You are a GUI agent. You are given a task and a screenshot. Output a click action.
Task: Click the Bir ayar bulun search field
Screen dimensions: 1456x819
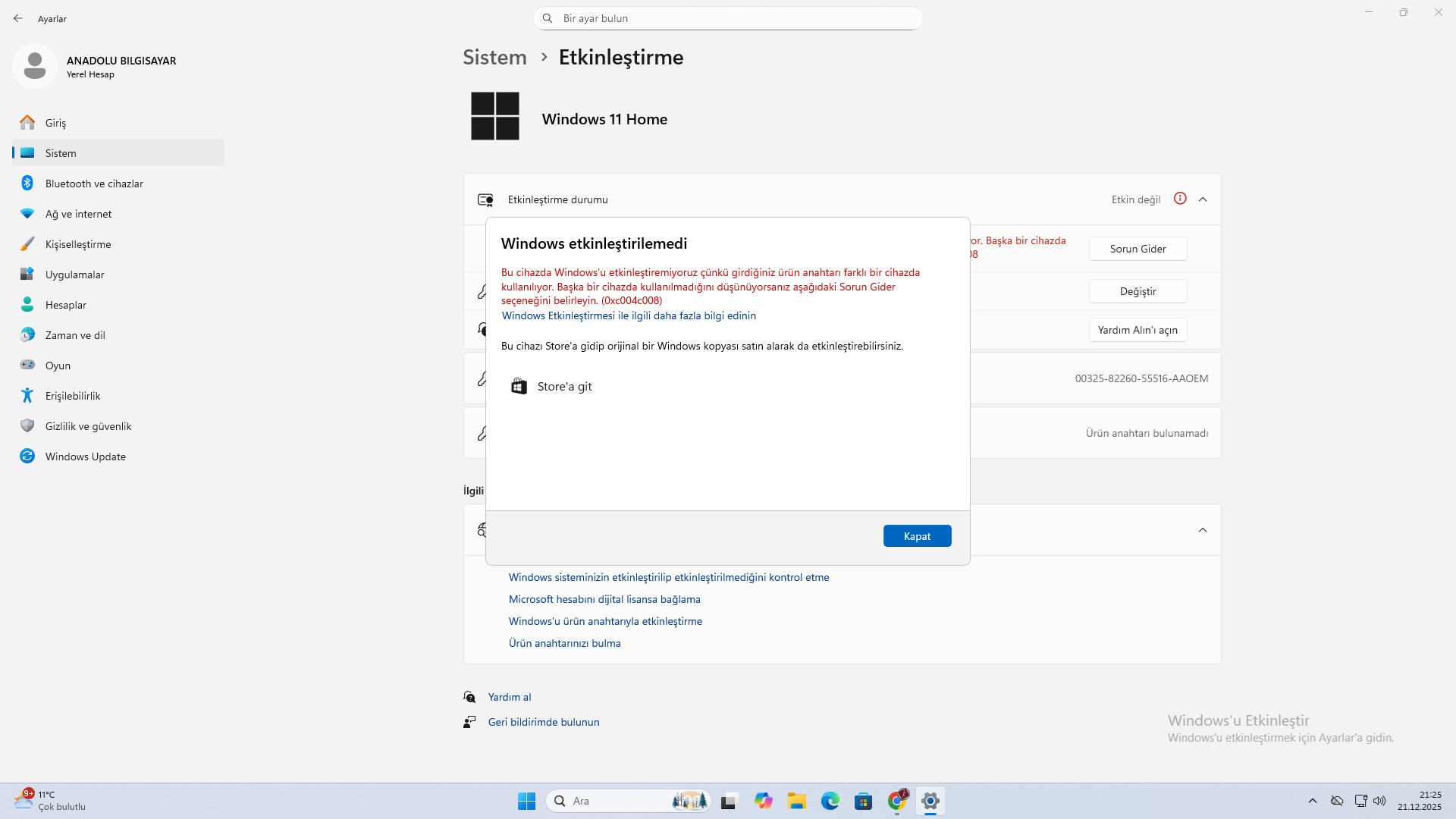point(728,18)
